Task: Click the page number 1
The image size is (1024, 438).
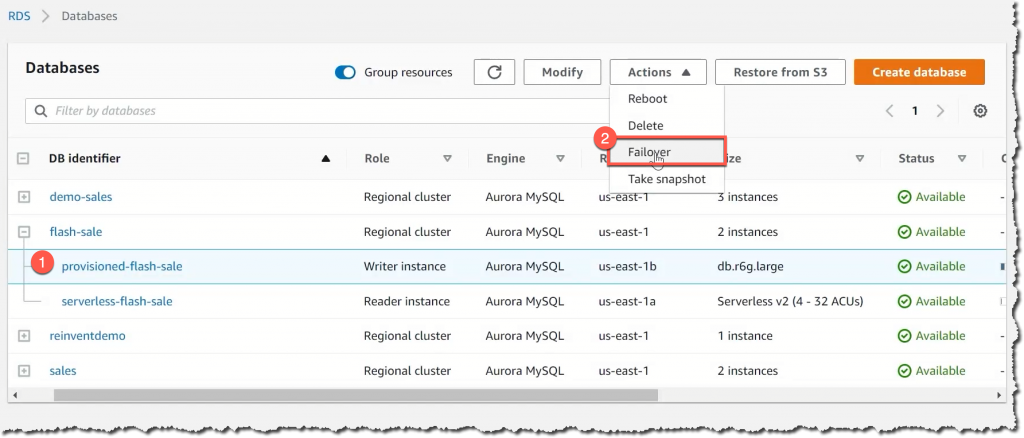Action: tap(915, 111)
